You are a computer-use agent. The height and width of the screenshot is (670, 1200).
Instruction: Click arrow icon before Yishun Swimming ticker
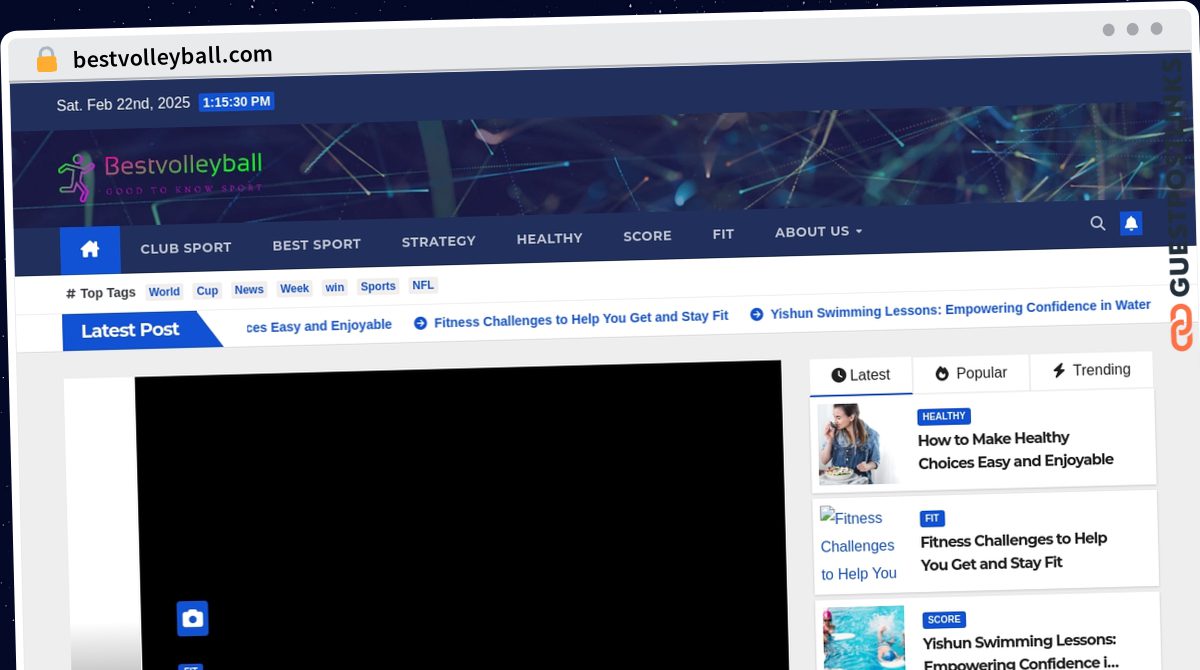click(757, 314)
